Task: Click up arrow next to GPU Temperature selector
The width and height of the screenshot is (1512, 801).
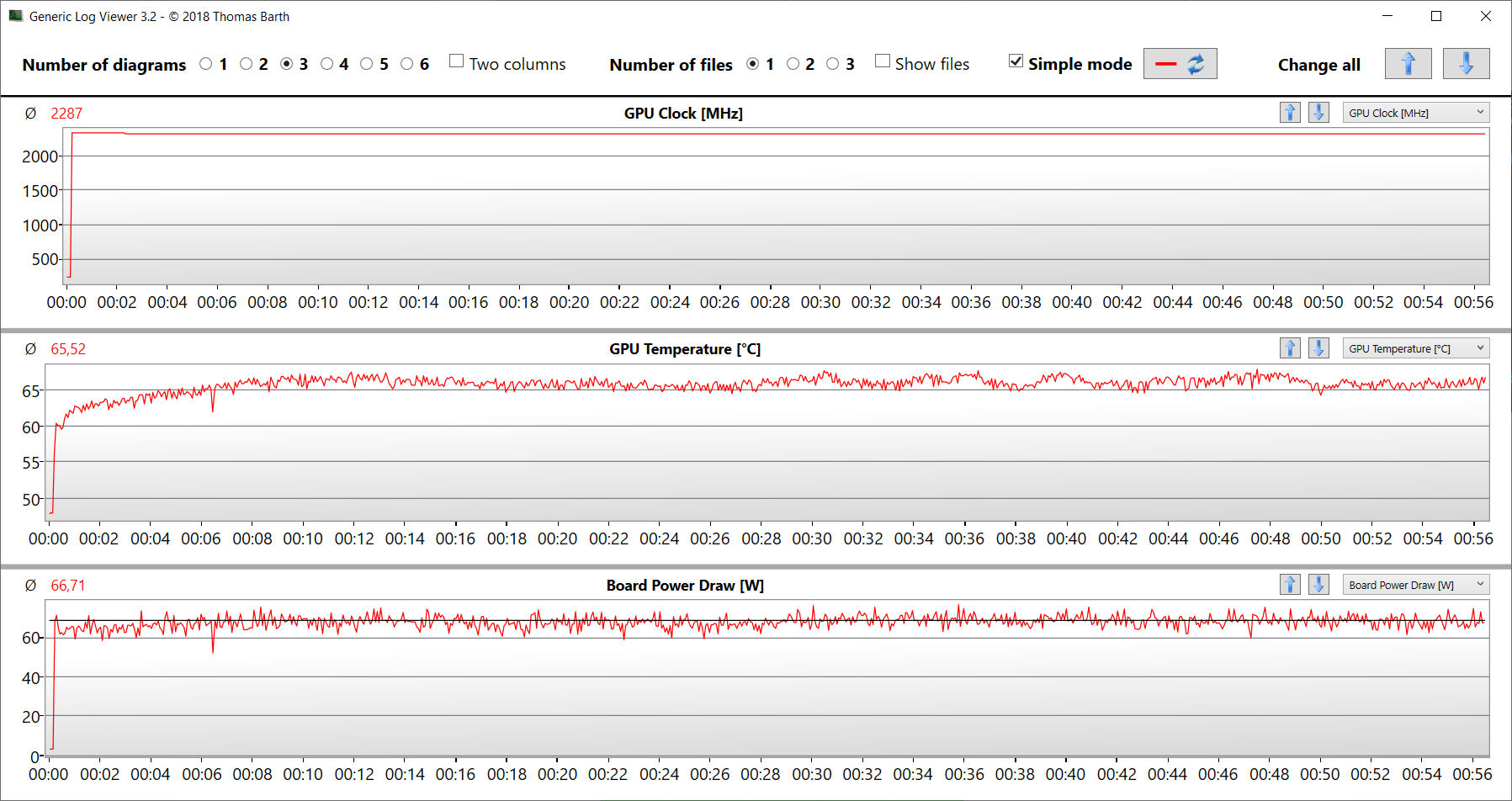Action: pyautogui.click(x=1290, y=348)
